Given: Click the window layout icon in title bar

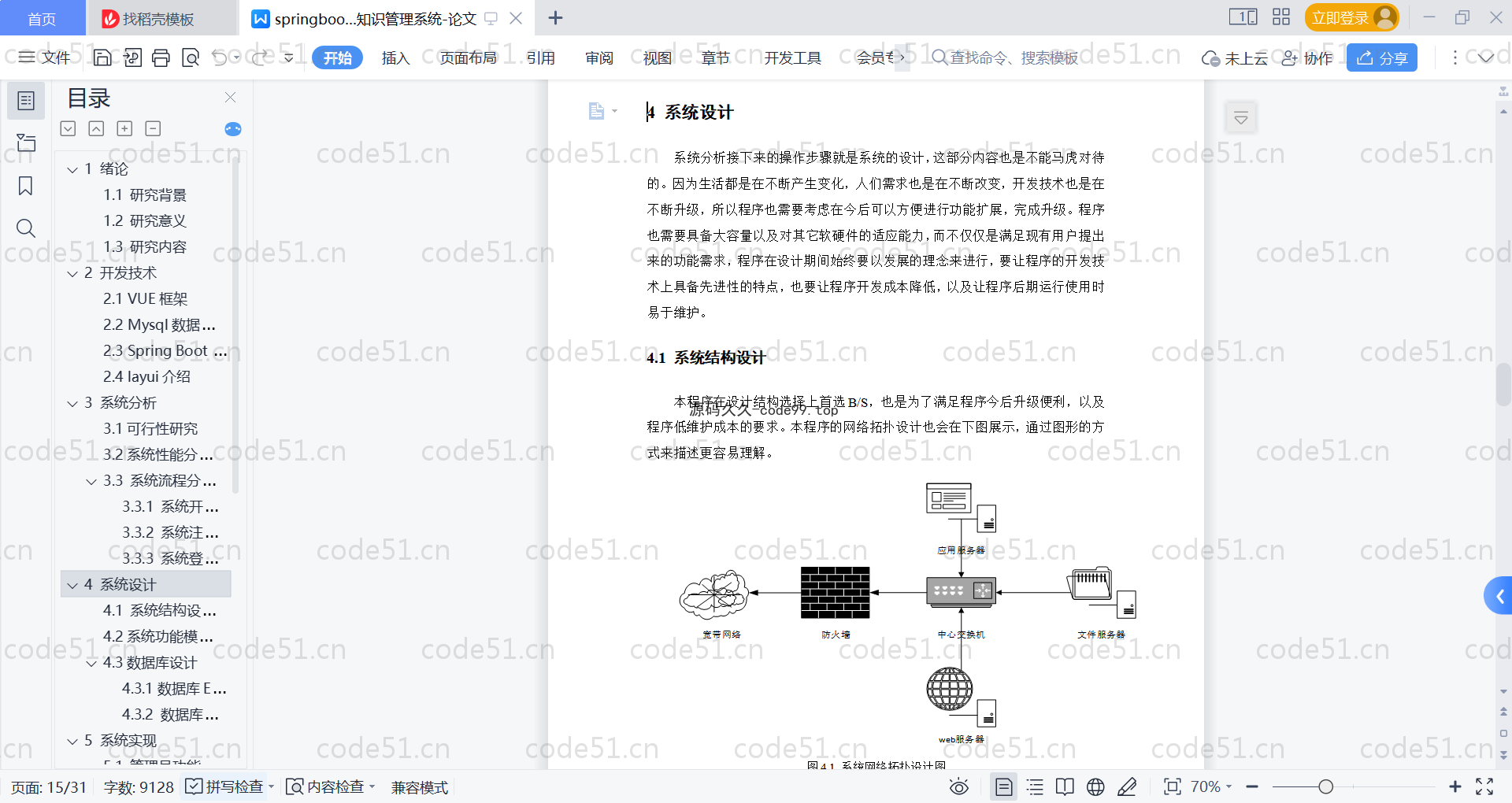Looking at the screenshot, I should point(1243,17).
